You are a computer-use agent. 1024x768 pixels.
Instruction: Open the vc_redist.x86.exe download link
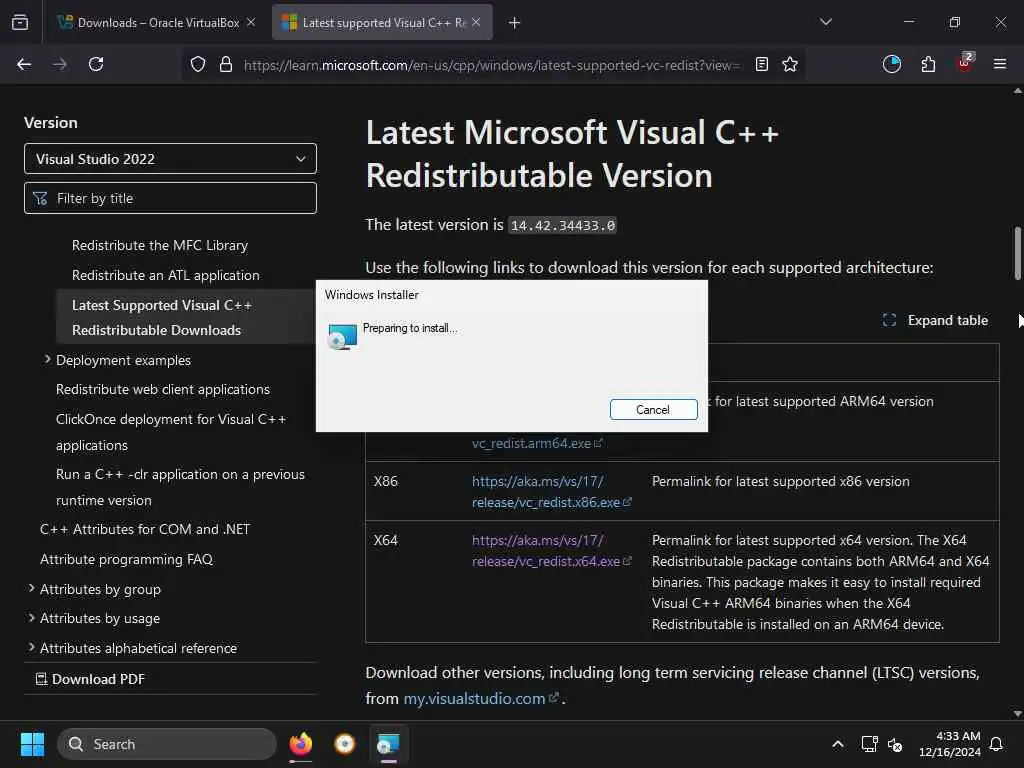tap(551, 492)
